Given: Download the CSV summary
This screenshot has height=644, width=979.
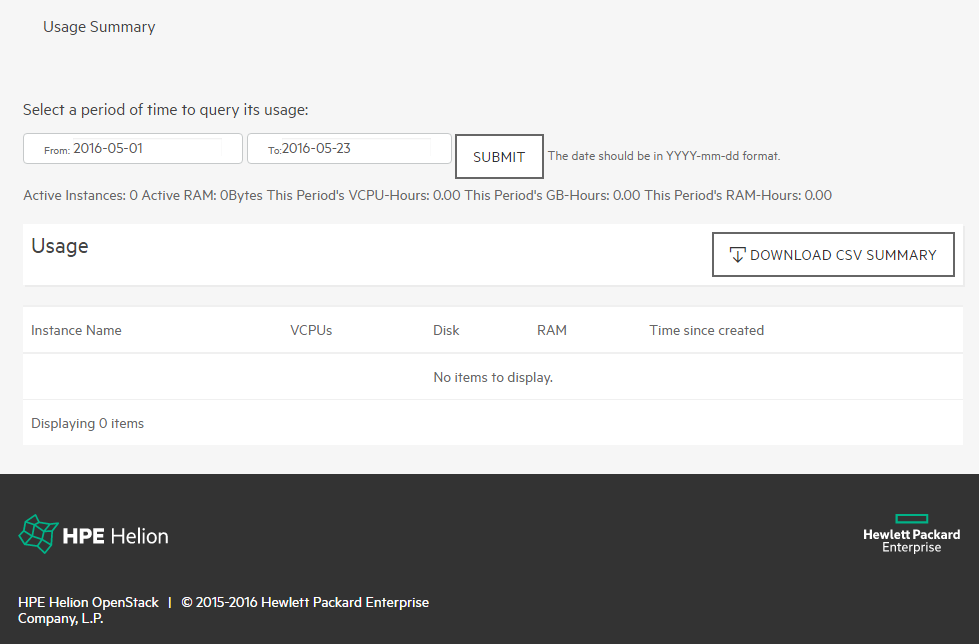Looking at the screenshot, I should (833, 255).
